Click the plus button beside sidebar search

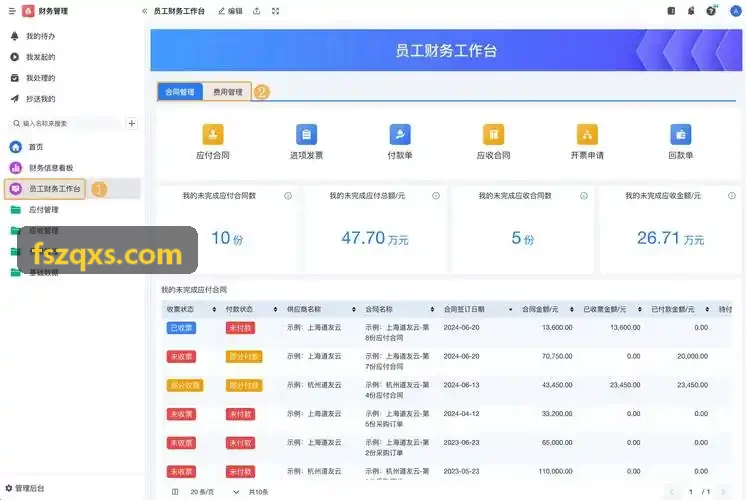click(132, 124)
